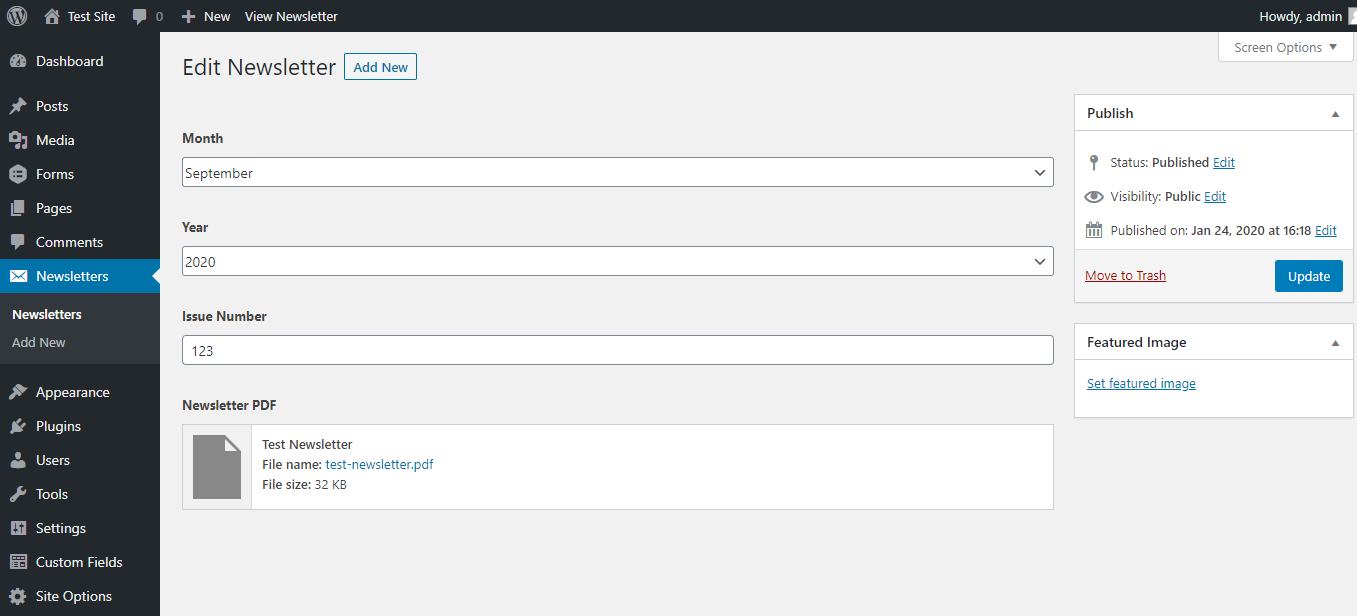Open the Site Options menu label
Screen dimensions: 1357x616
pos(74,596)
